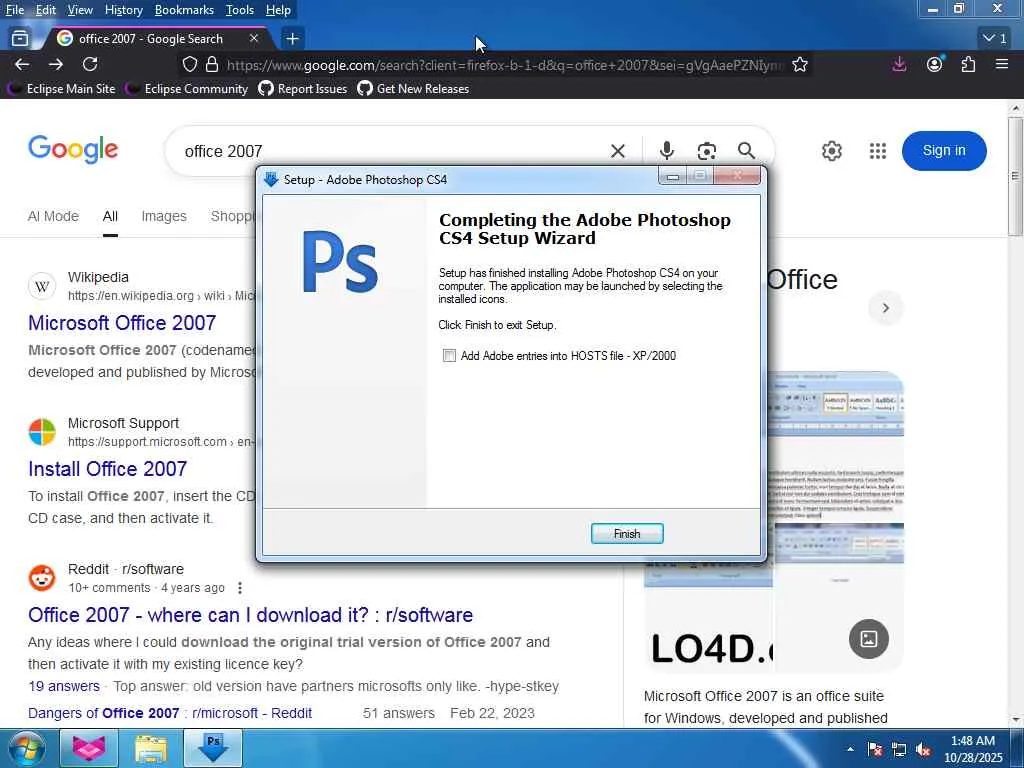Start Google voice search with the microphone
Screen dimensions: 1024x768
(x=666, y=151)
